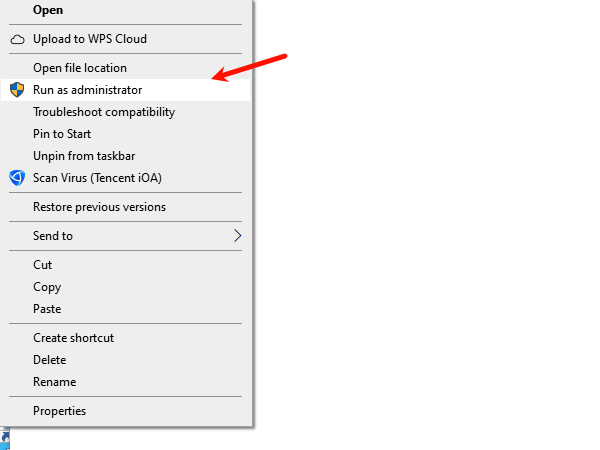Choose Run as administrator
Viewport: 600px width, 450px height.
point(126,90)
